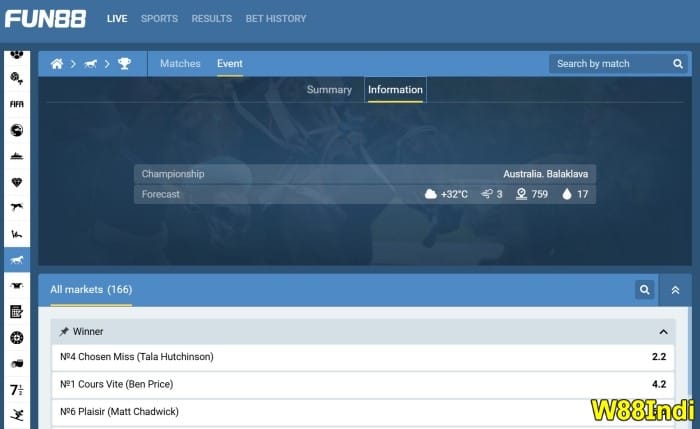Click the home icon in the breadcrumb
Viewport: 700px width, 429px height.
tap(57, 64)
